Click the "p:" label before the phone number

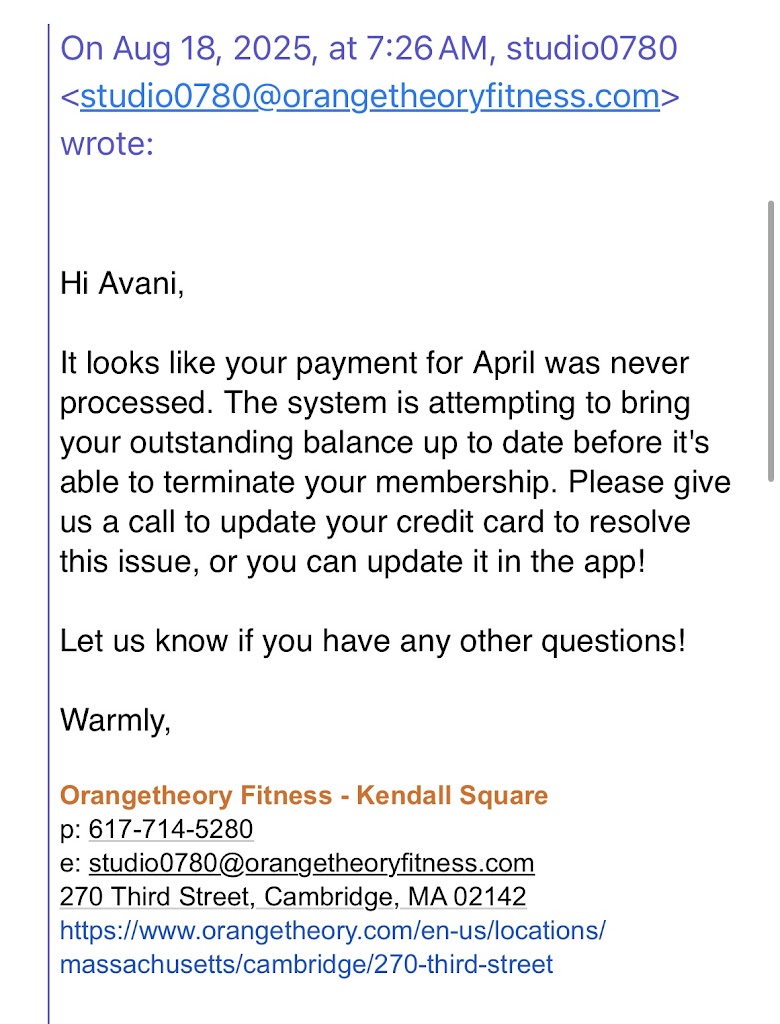tap(70, 829)
